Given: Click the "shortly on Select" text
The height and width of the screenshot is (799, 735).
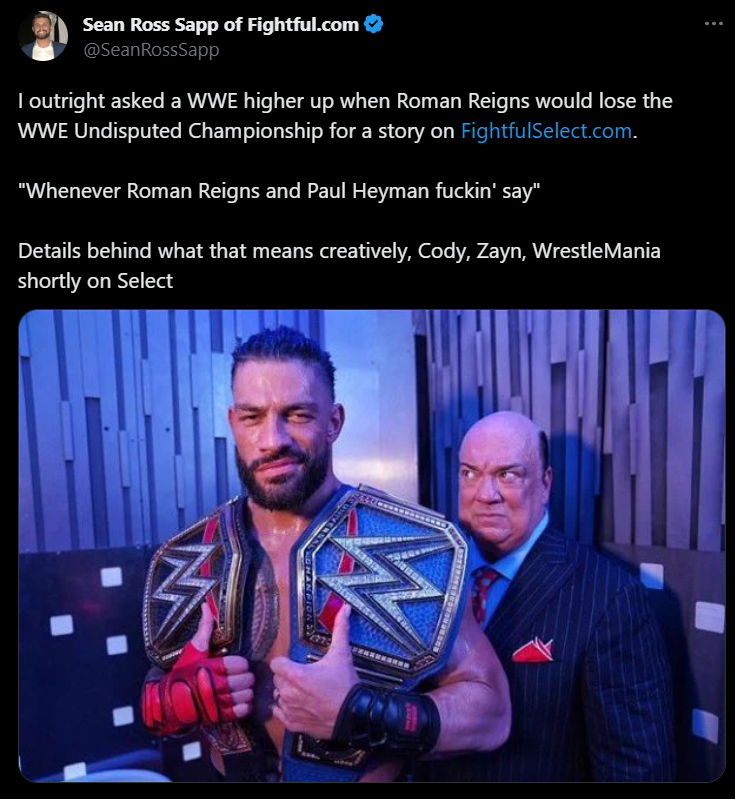Looking at the screenshot, I should click(x=95, y=281).
